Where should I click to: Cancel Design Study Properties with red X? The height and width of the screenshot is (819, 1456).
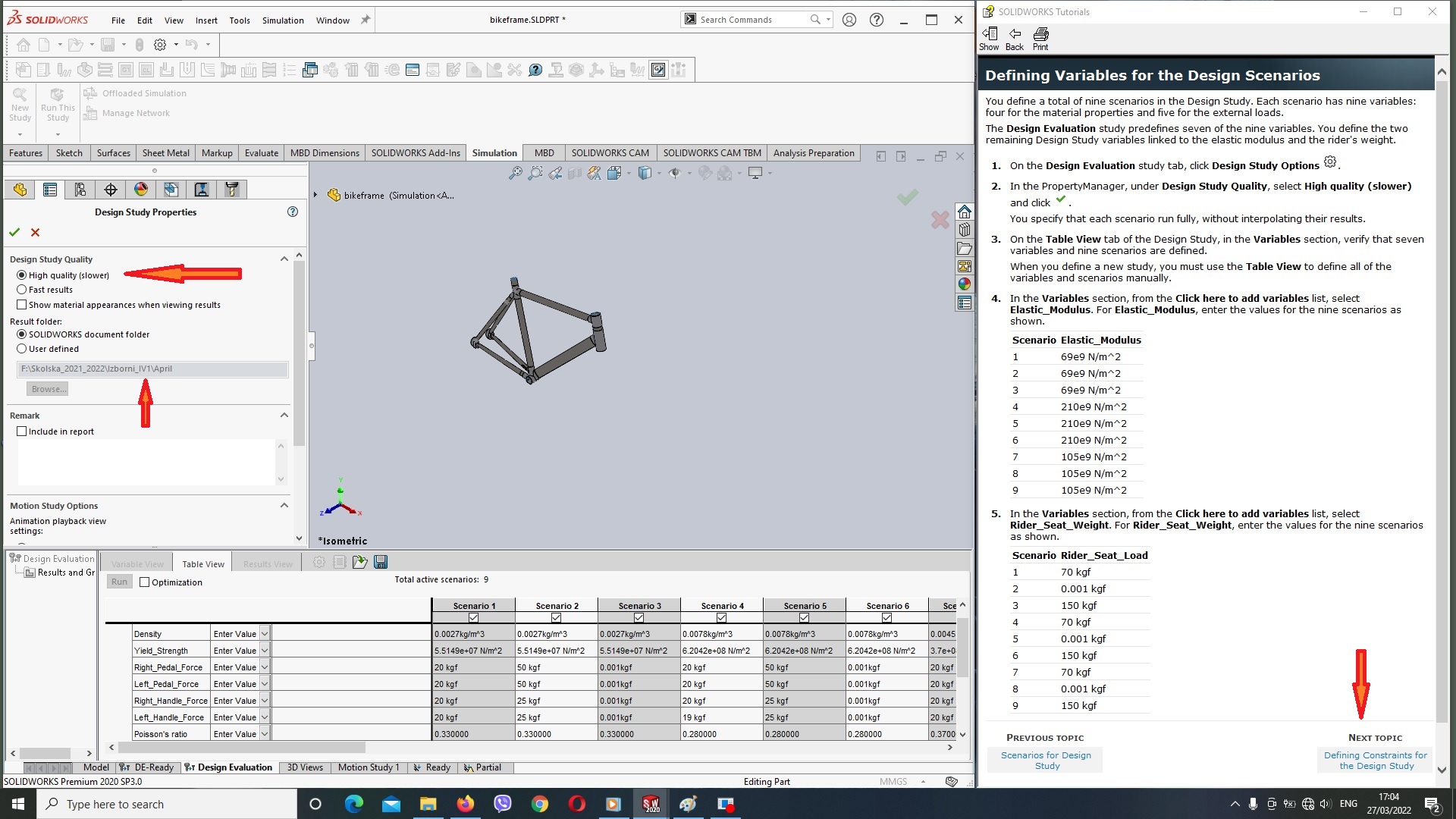35,232
